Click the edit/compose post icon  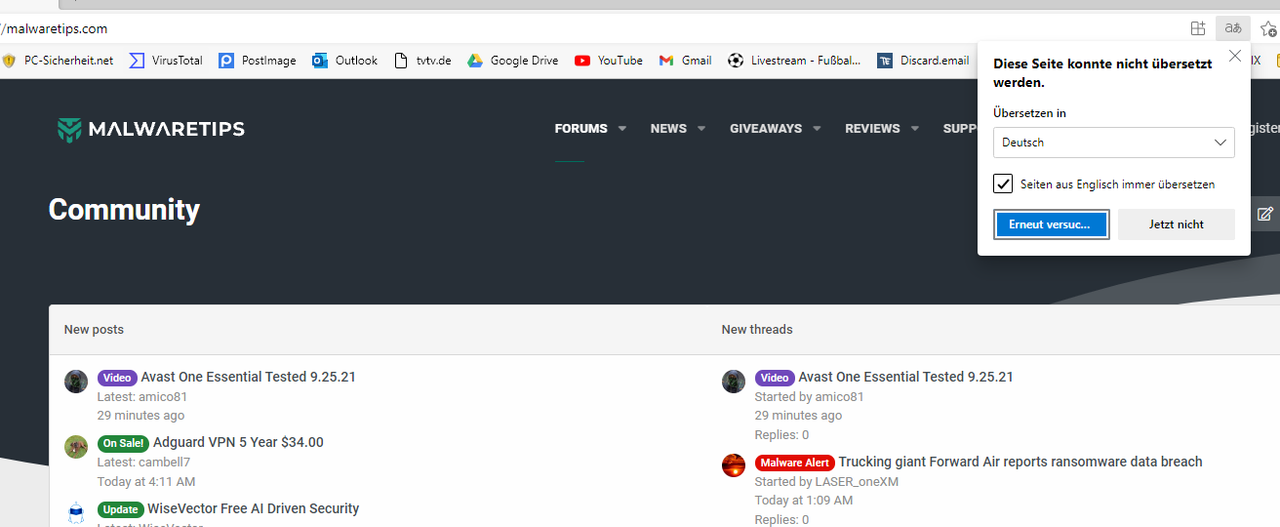pos(1265,213)
